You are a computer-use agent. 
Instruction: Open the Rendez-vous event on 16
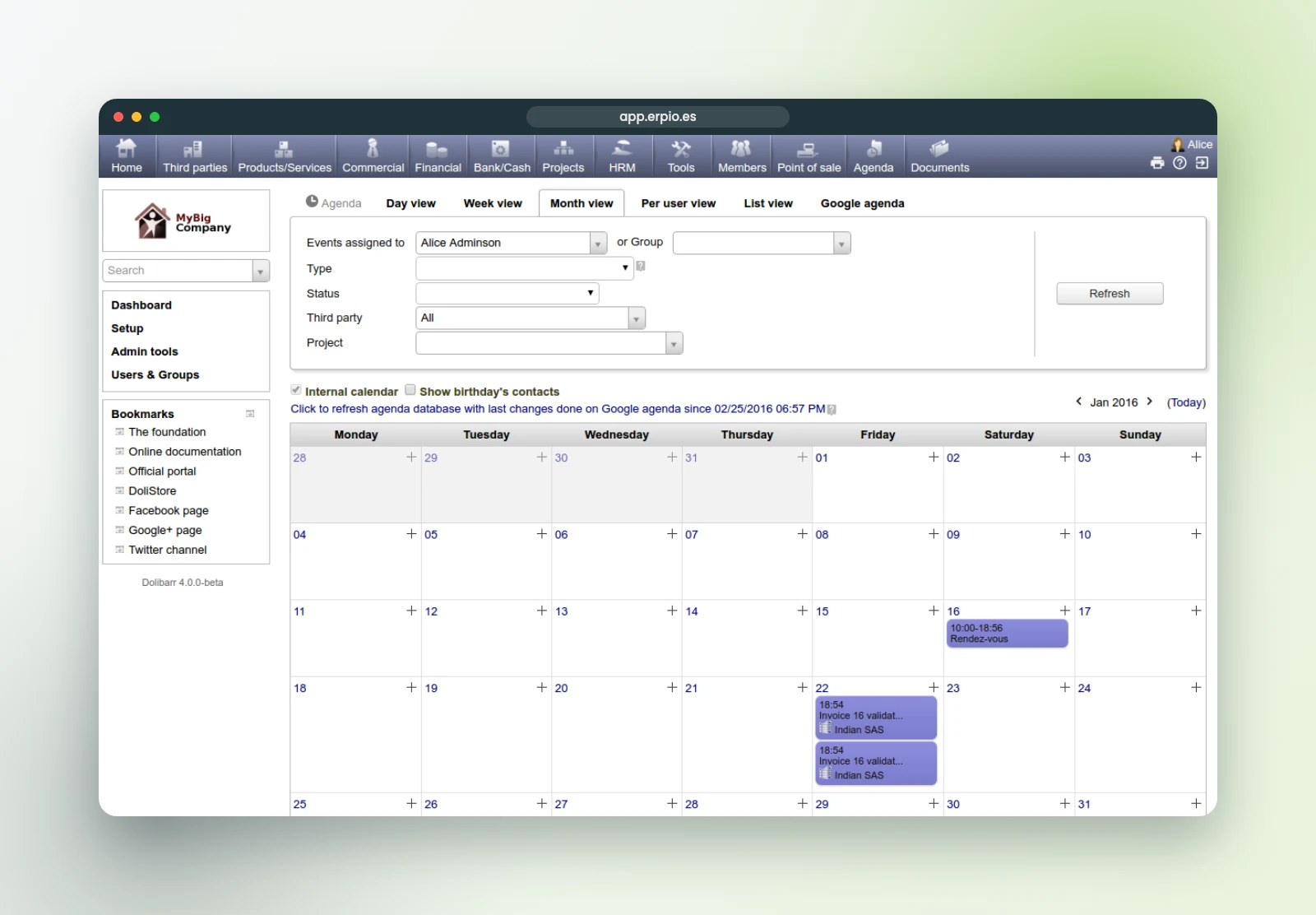tap(1007, 634)
